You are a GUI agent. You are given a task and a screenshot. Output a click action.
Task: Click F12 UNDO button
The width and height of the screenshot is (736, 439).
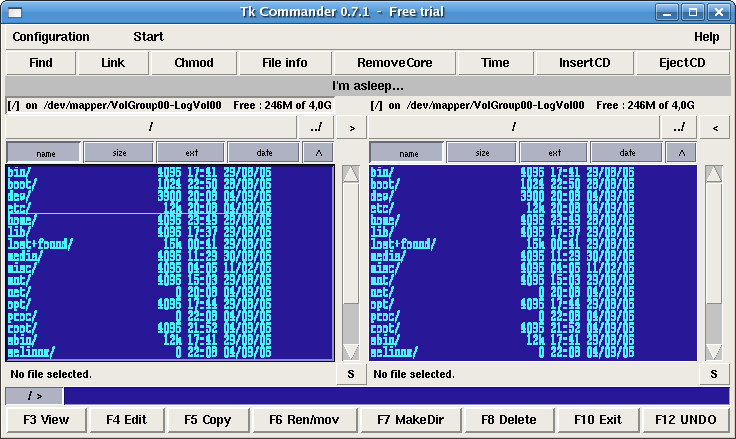(686, 420)
